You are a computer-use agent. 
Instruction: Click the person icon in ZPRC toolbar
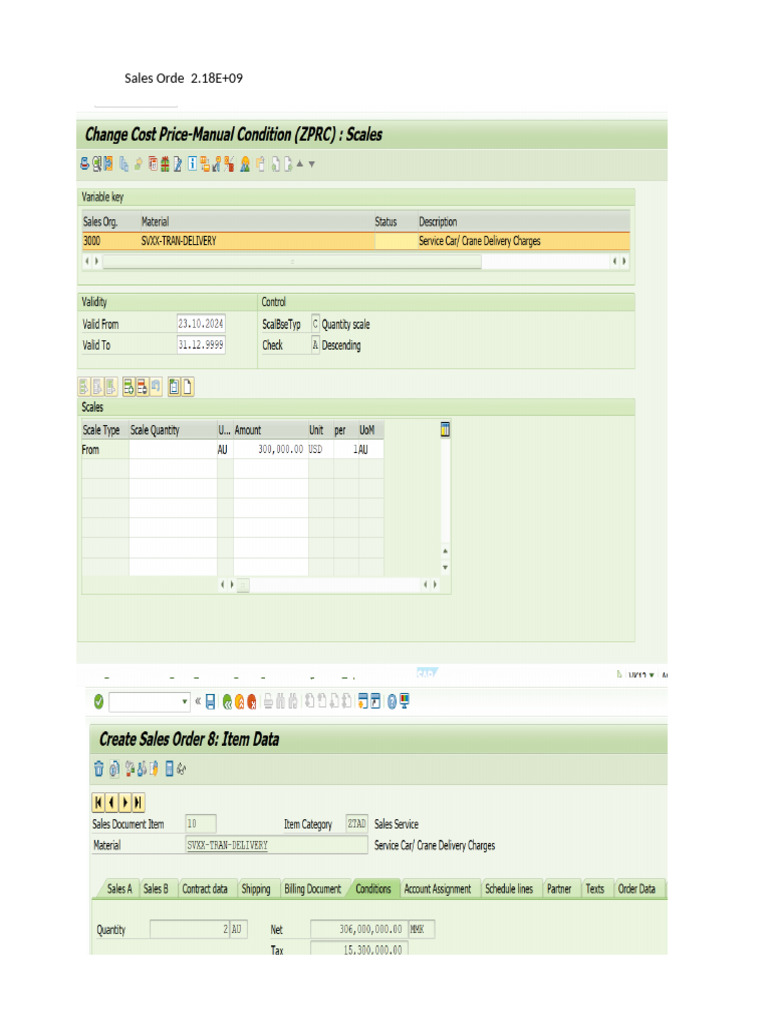click(x=245, y=164)
